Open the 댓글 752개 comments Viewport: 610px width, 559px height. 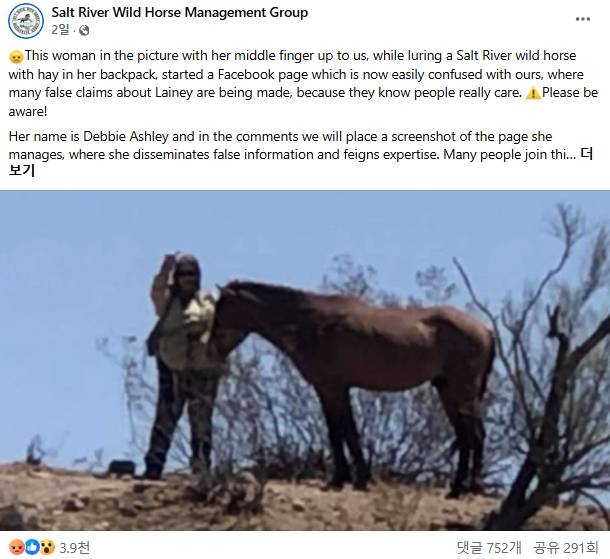(489, 548)
